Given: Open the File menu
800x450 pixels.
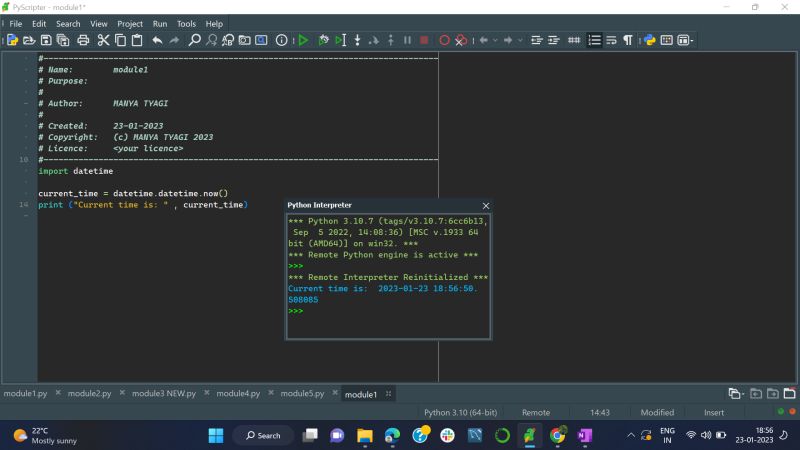Looking at the screenshot, I should tap(16, 24).
